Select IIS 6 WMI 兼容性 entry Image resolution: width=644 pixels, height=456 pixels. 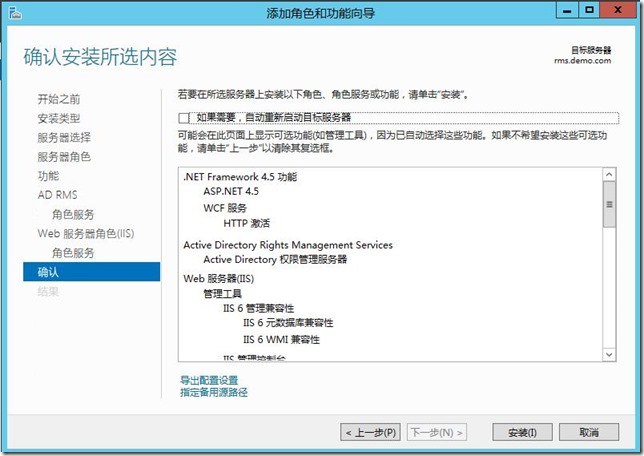point(281,339)
